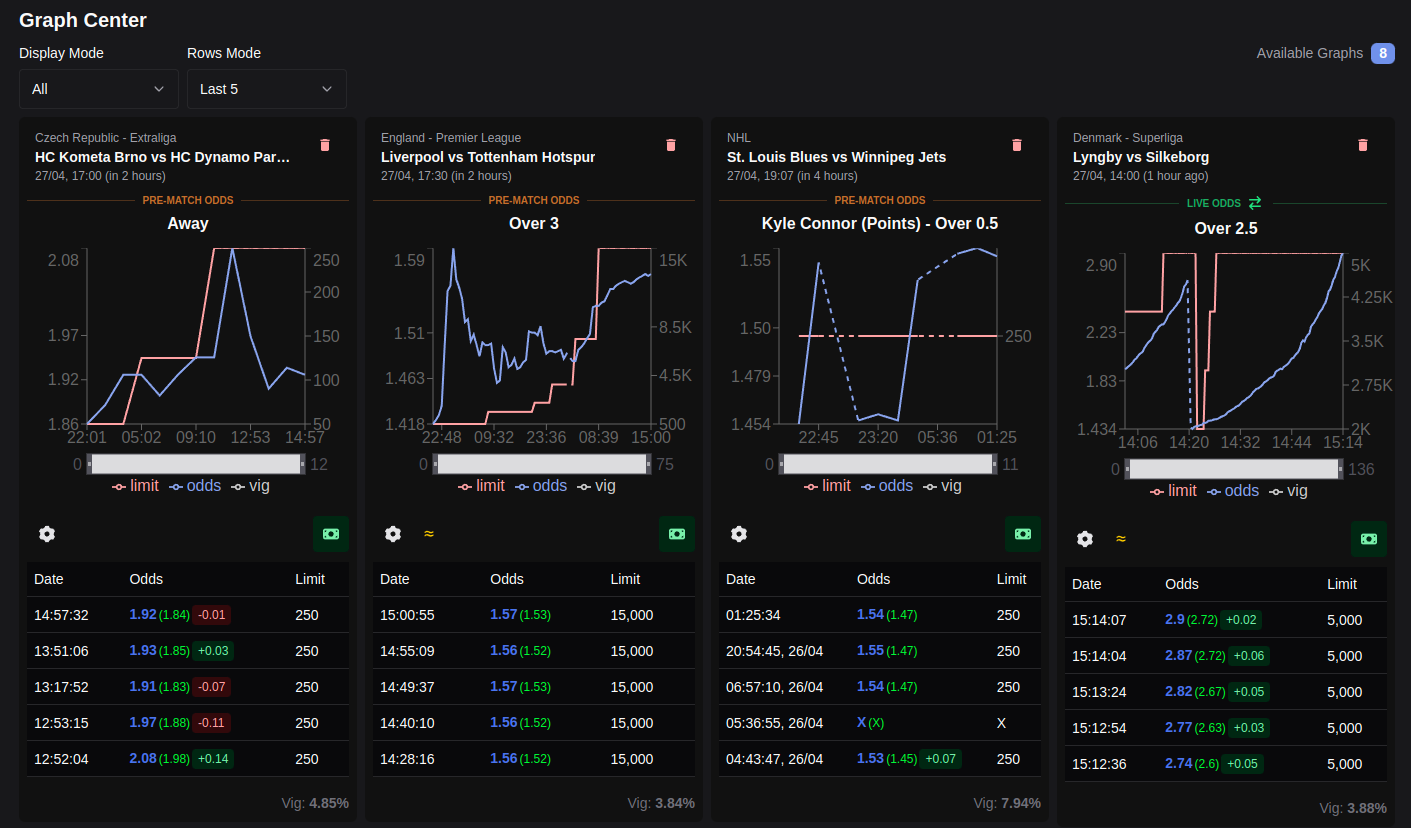Viewport: 1411px width, 828px height.
Task: Click range slider under St. Louis Blues chart
Action: (888, 464)
